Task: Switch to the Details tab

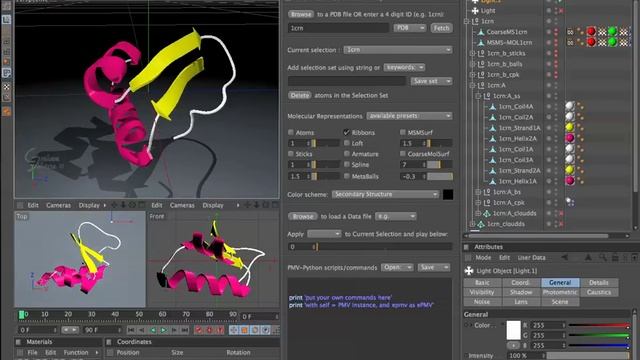Action: [599, 282]
